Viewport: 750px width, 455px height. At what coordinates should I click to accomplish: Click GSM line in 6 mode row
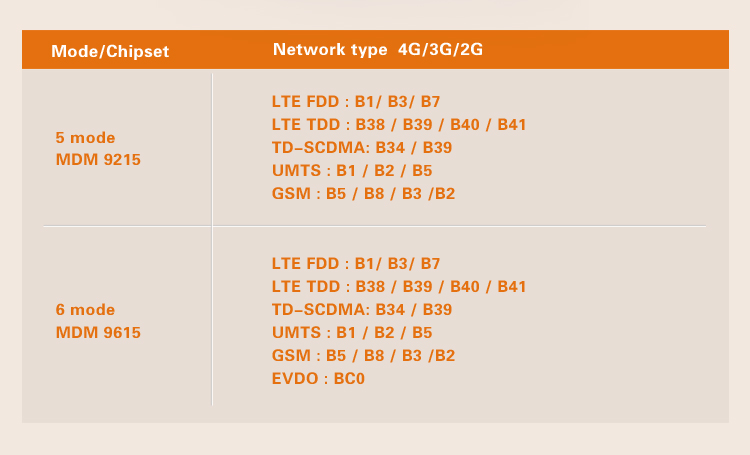tap(364, 355)
